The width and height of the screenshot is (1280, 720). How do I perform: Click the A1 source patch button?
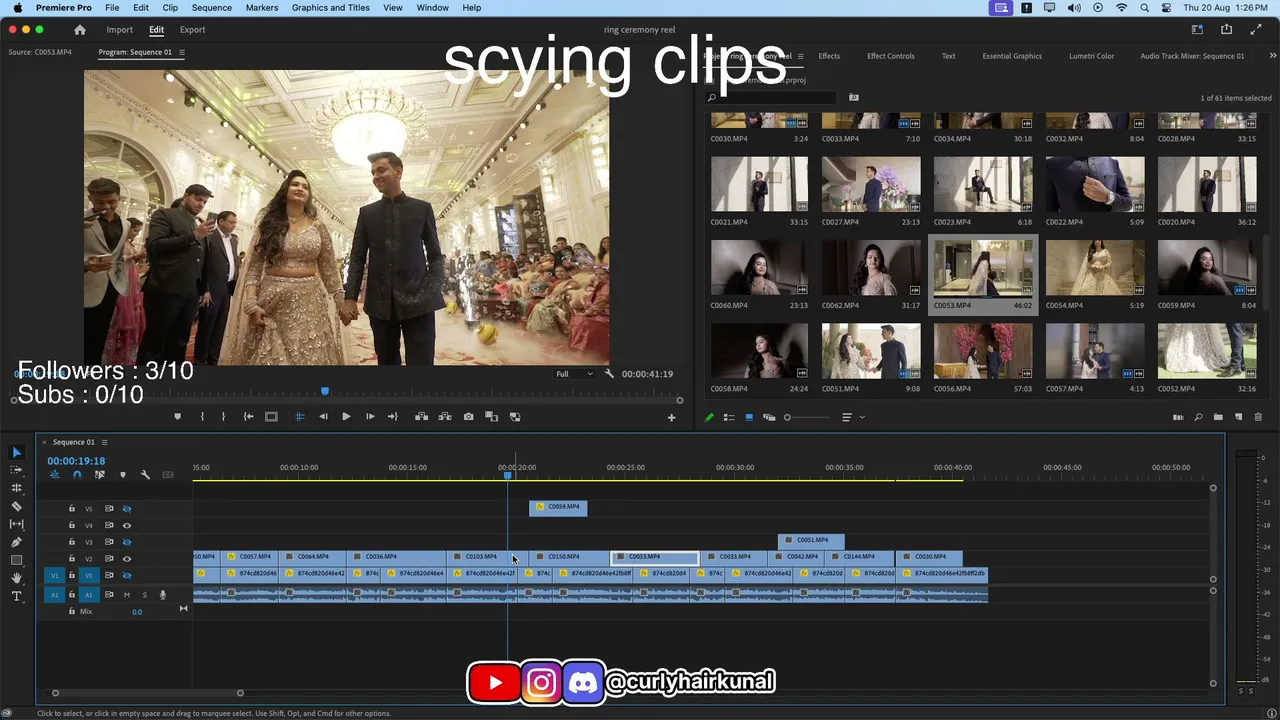click(x=55, y=595)
